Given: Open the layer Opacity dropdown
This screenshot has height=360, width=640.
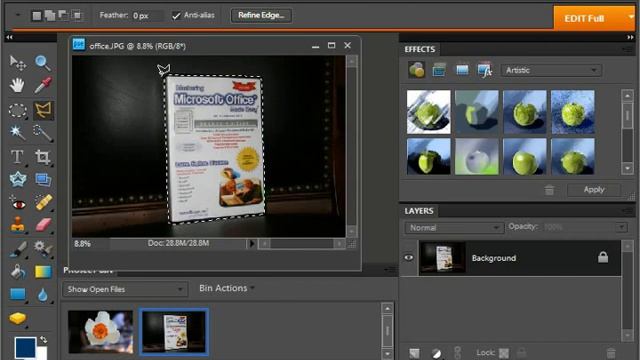Looking at the screenshot, I should pos(621,227).
